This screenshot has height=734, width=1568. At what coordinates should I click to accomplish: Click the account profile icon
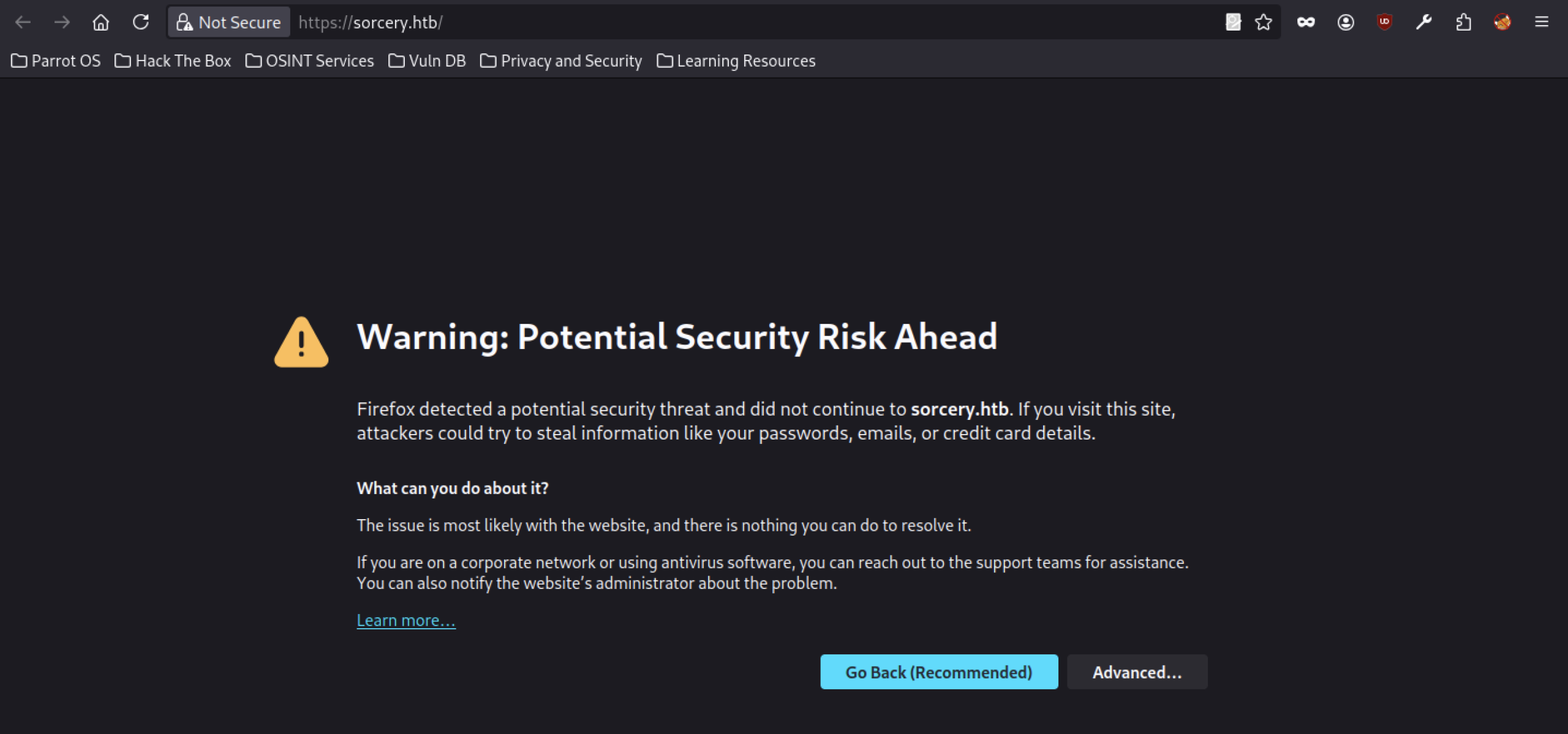(1345, 23)
